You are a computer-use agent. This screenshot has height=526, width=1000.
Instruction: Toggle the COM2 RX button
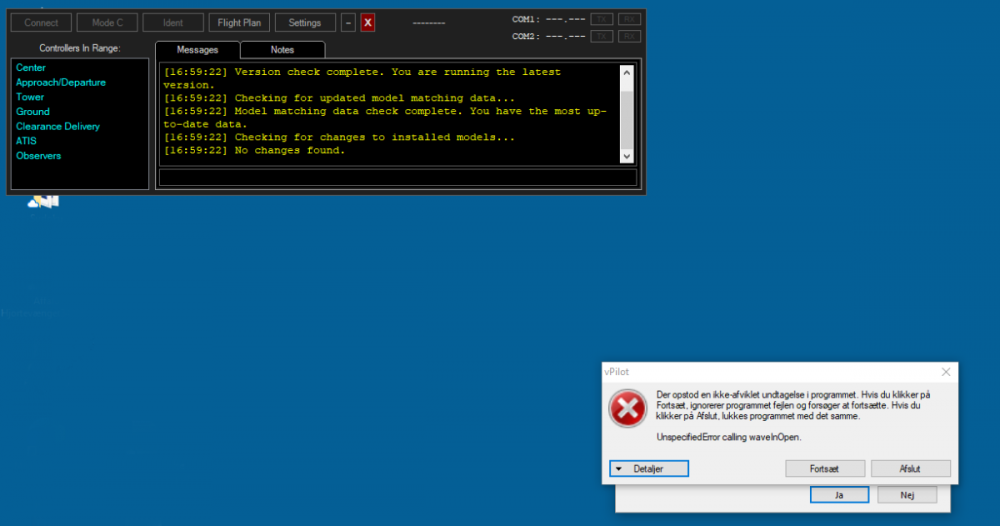pyautogui.click(x=629, y=36)
